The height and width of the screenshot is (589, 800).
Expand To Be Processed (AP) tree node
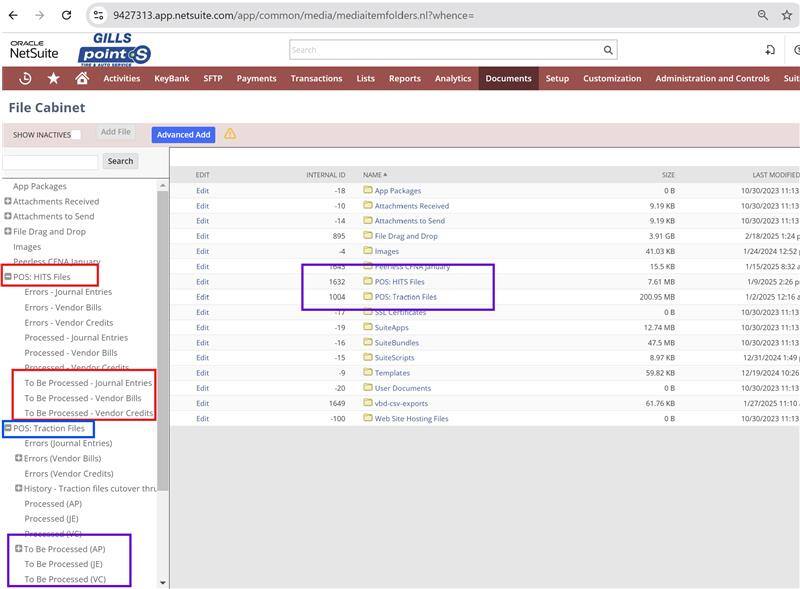(18, 549)
